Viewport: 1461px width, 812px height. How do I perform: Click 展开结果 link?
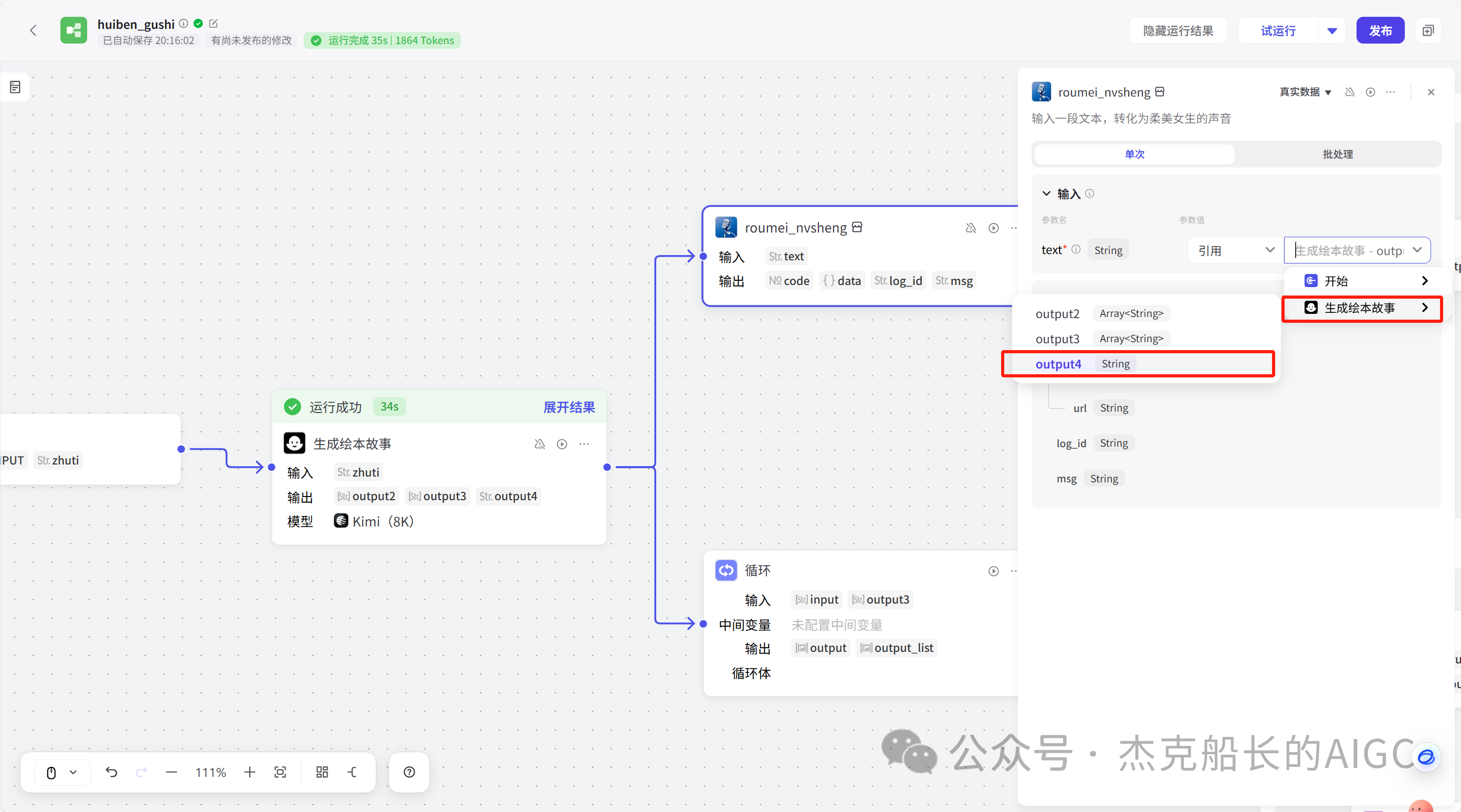point(569,407)
